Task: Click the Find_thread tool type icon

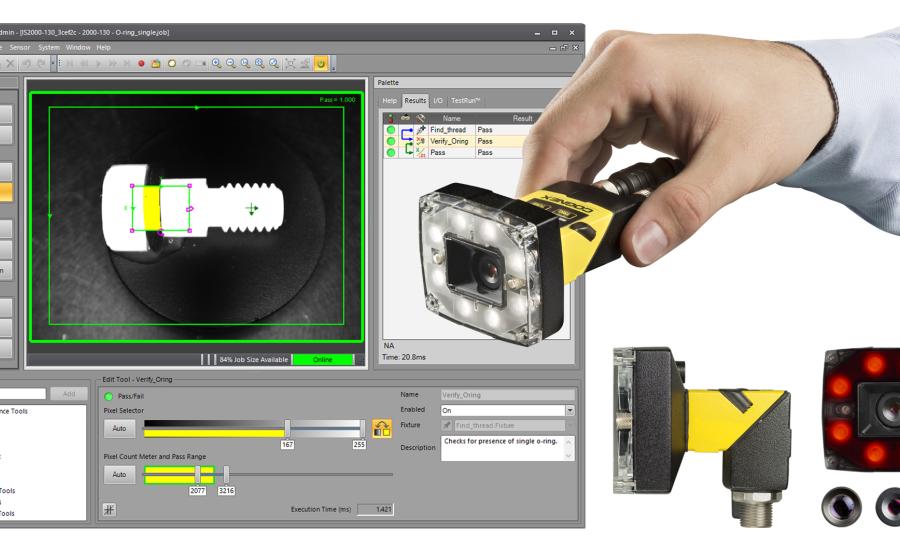Action: click(421, 130)
